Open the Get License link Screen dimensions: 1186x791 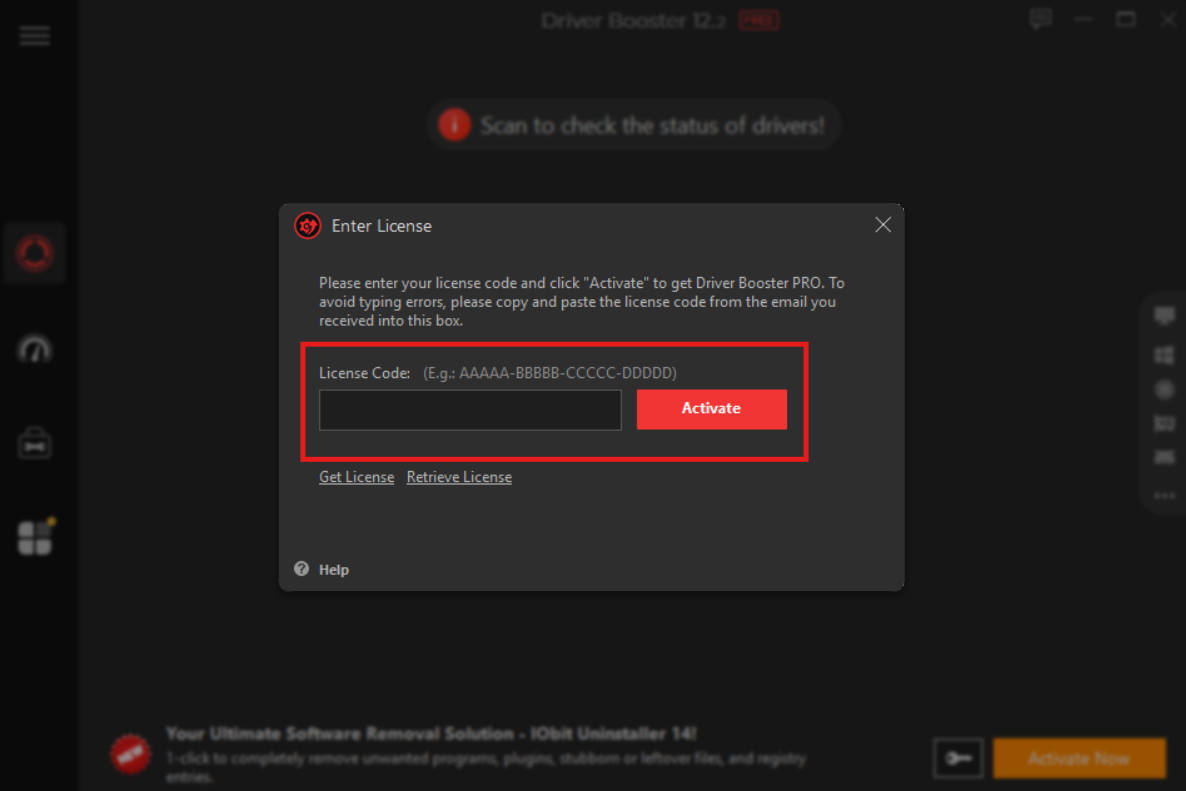tap(356, 477)
